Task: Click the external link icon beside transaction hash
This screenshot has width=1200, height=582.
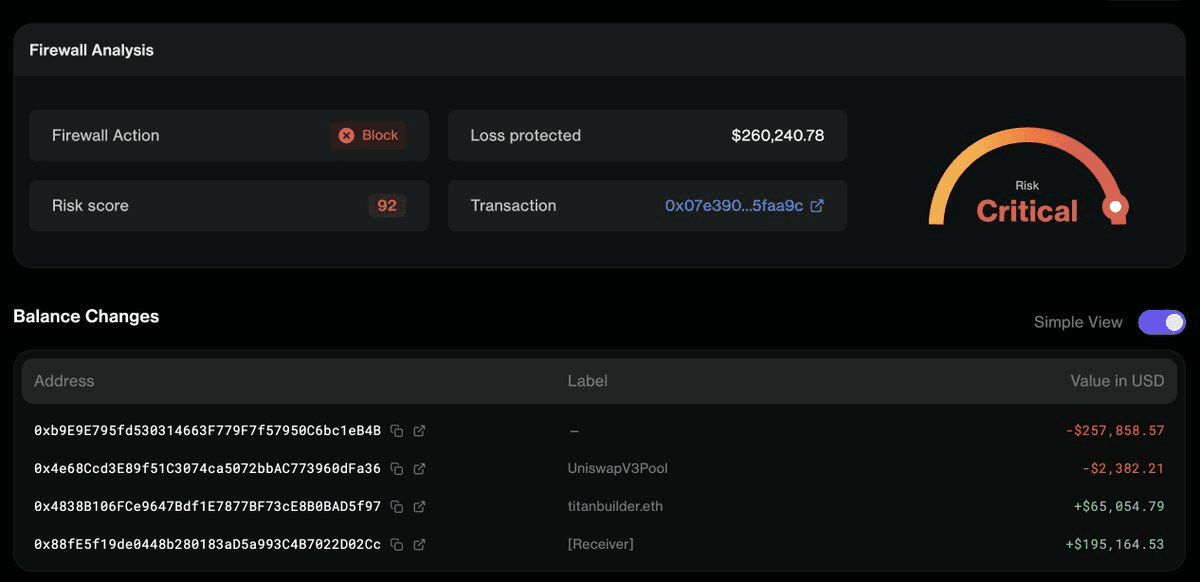Action: click(817, 206)
